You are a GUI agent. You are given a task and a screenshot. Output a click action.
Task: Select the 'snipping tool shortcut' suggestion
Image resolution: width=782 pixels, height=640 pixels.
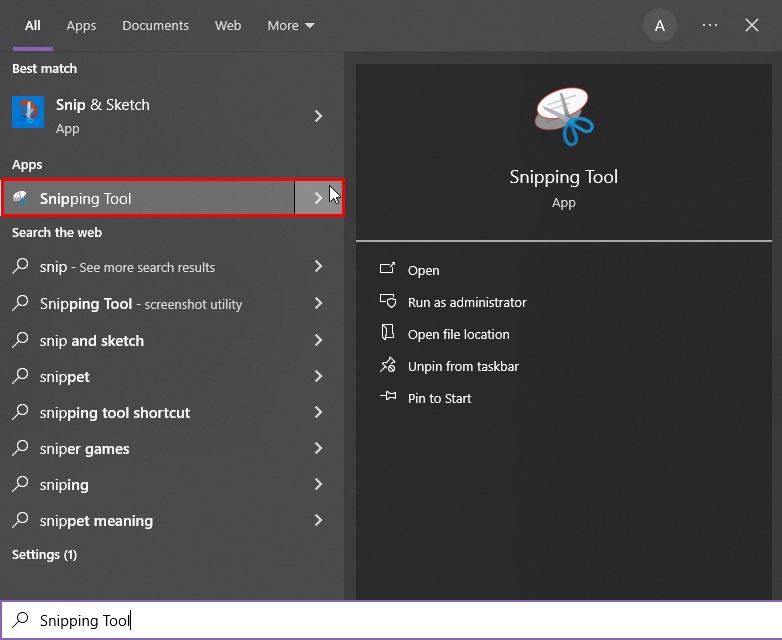tap(115, 413)
